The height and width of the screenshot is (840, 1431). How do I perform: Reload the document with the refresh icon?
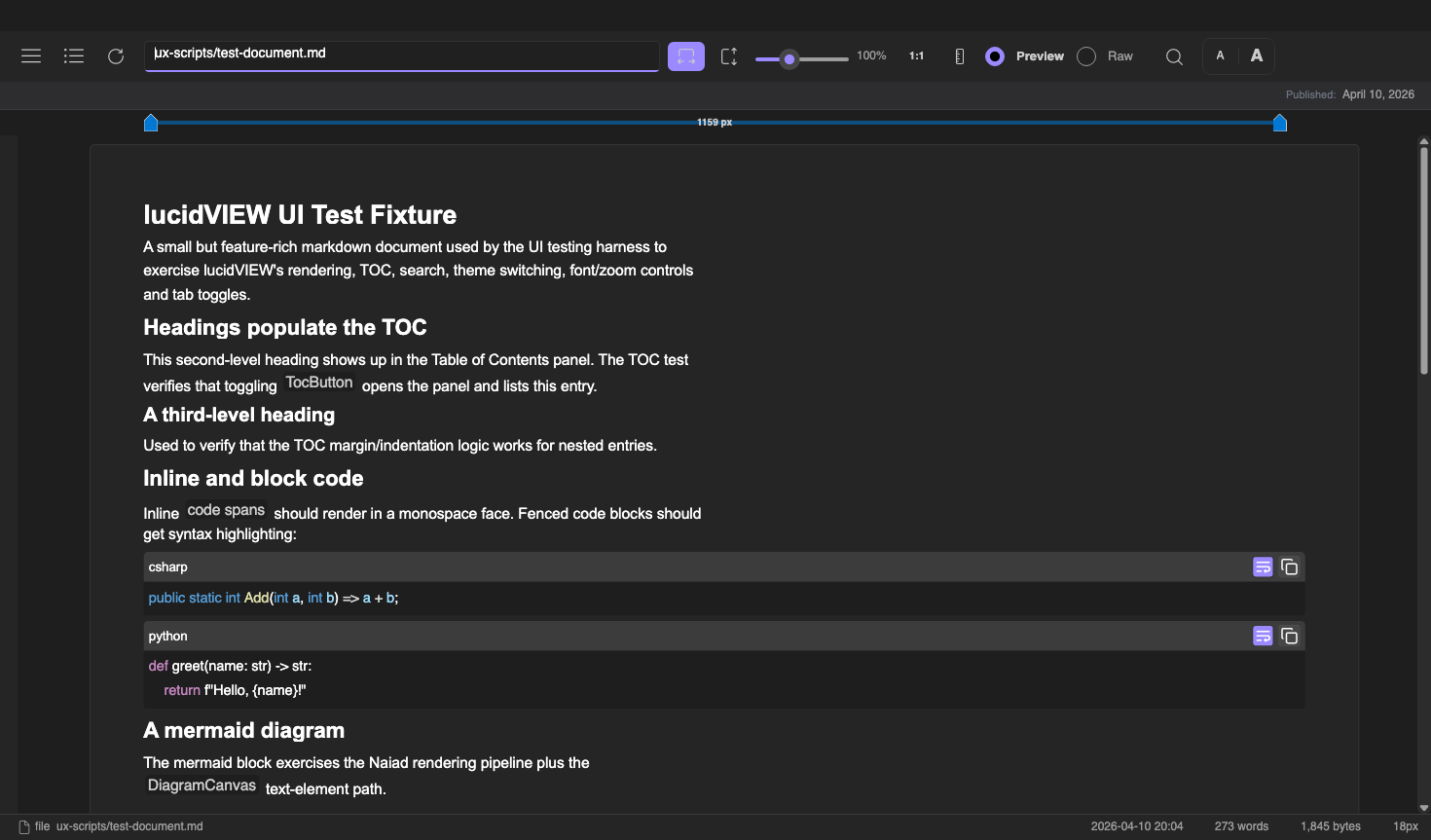pyautogui.click(x=116, y=56)
